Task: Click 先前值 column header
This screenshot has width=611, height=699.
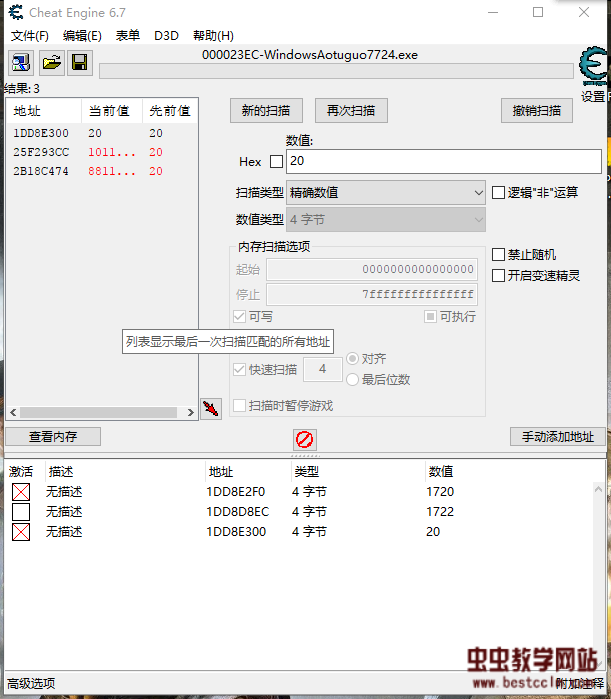Action: pyautogui.click(x=170, y=111)
